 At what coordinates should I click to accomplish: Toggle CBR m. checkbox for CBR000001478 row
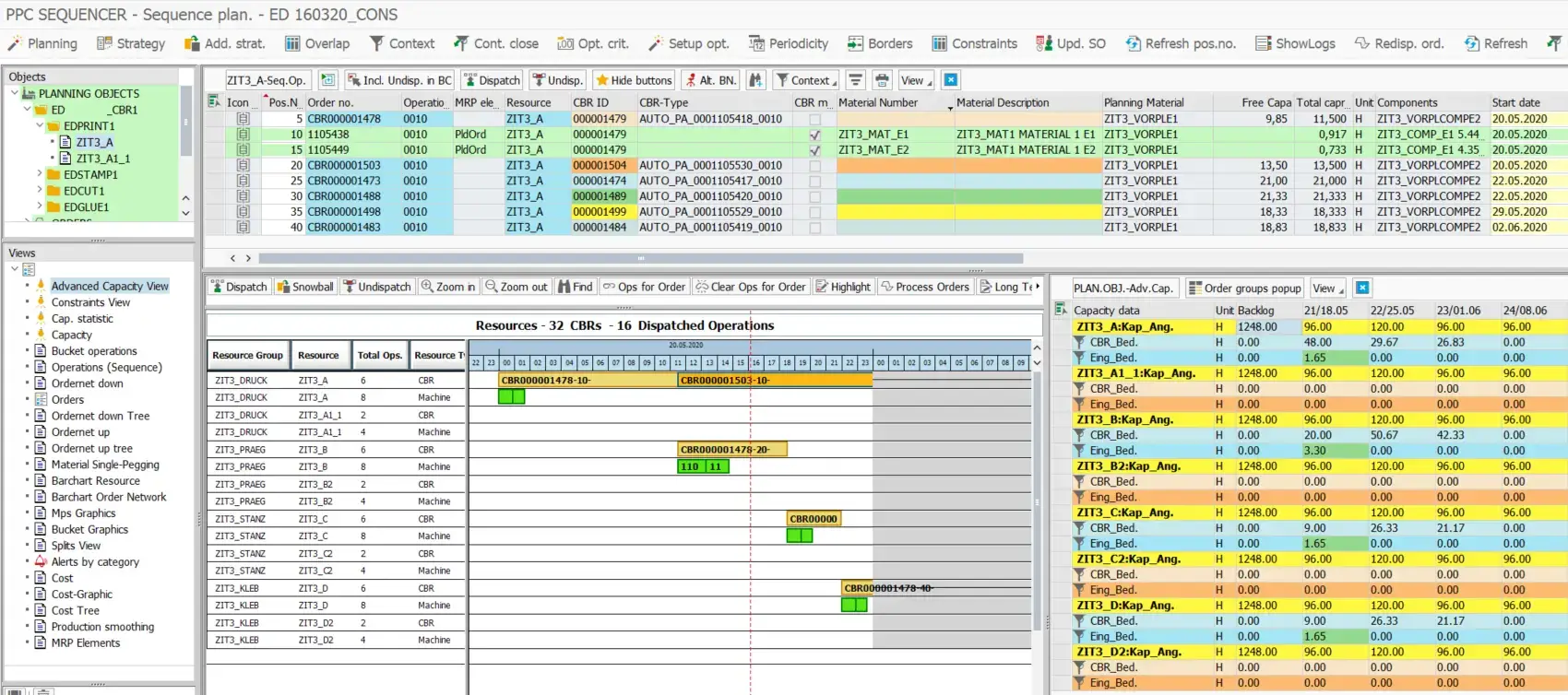click(x=814, y=119)
